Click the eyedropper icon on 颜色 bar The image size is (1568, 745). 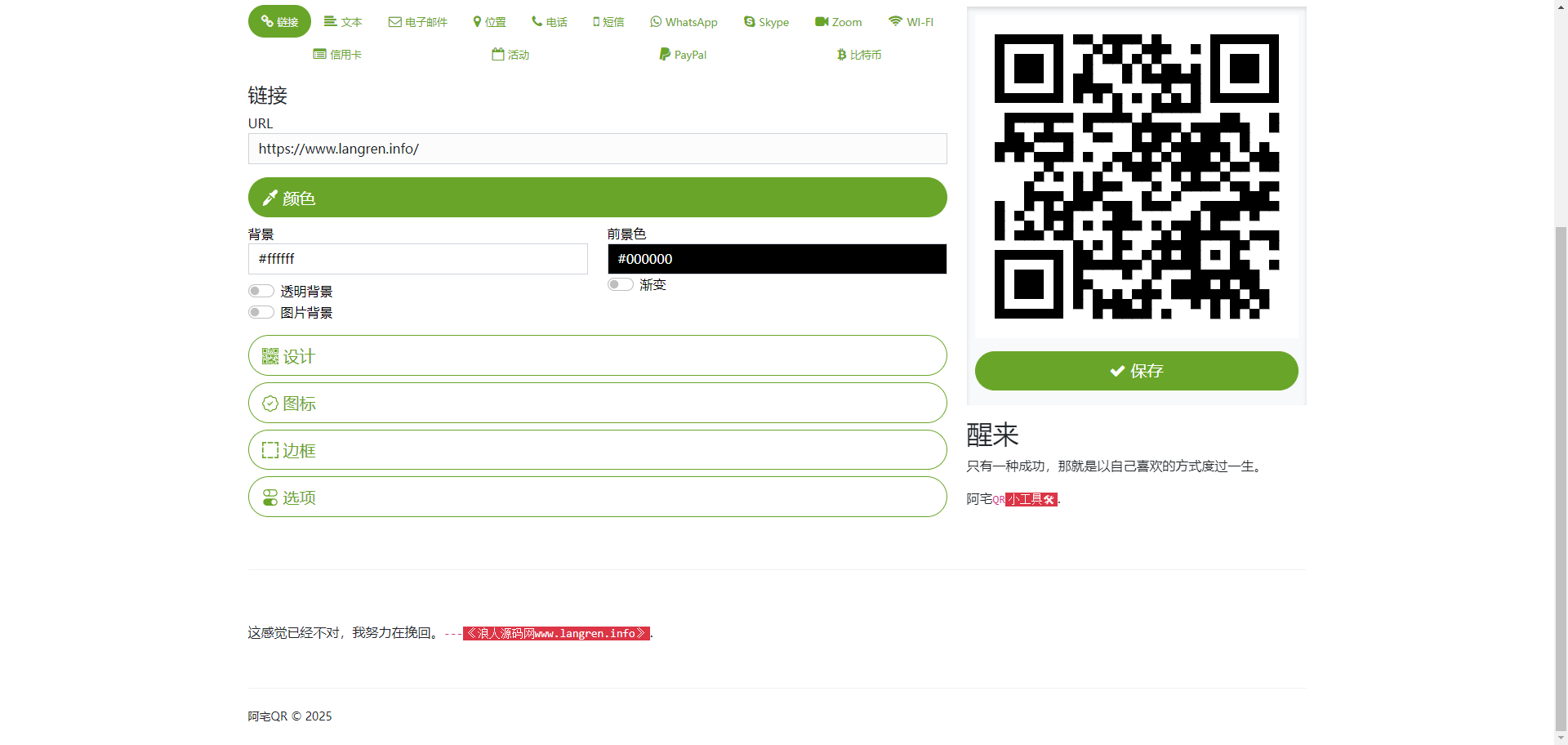pos(269,198)
